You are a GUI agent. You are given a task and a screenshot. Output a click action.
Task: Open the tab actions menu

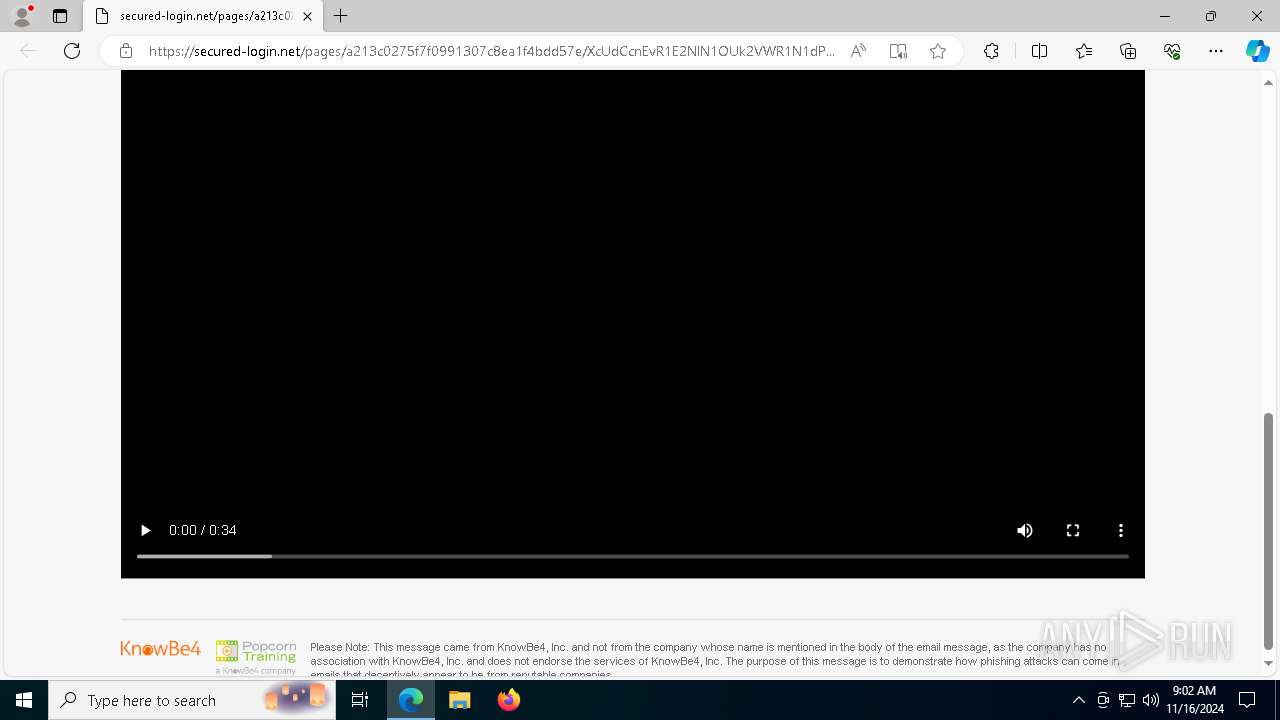point(60,16)
